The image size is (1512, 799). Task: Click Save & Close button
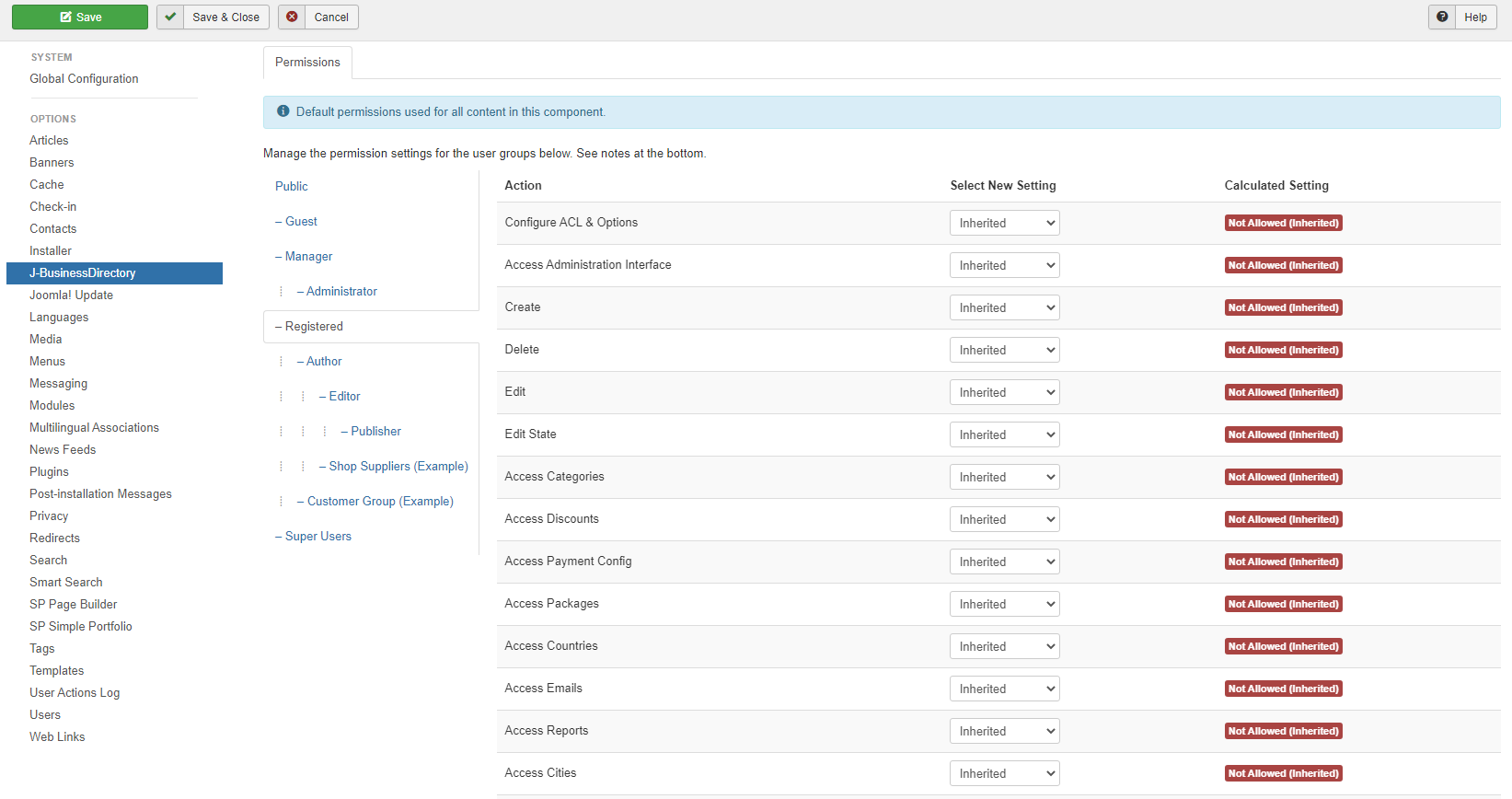click(214, 17)
